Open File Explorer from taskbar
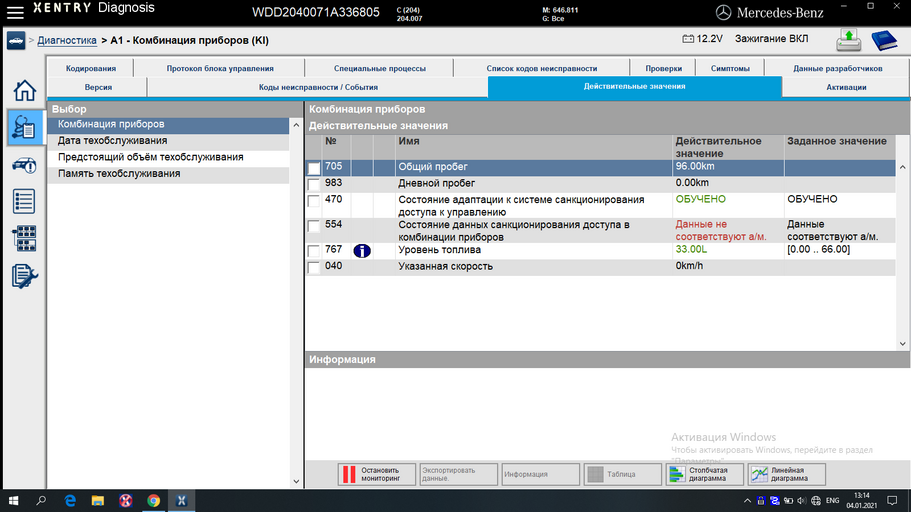Image resolution: width=911 pixels, height=512 pixels. pyautogui.click(x=98, y=500)
